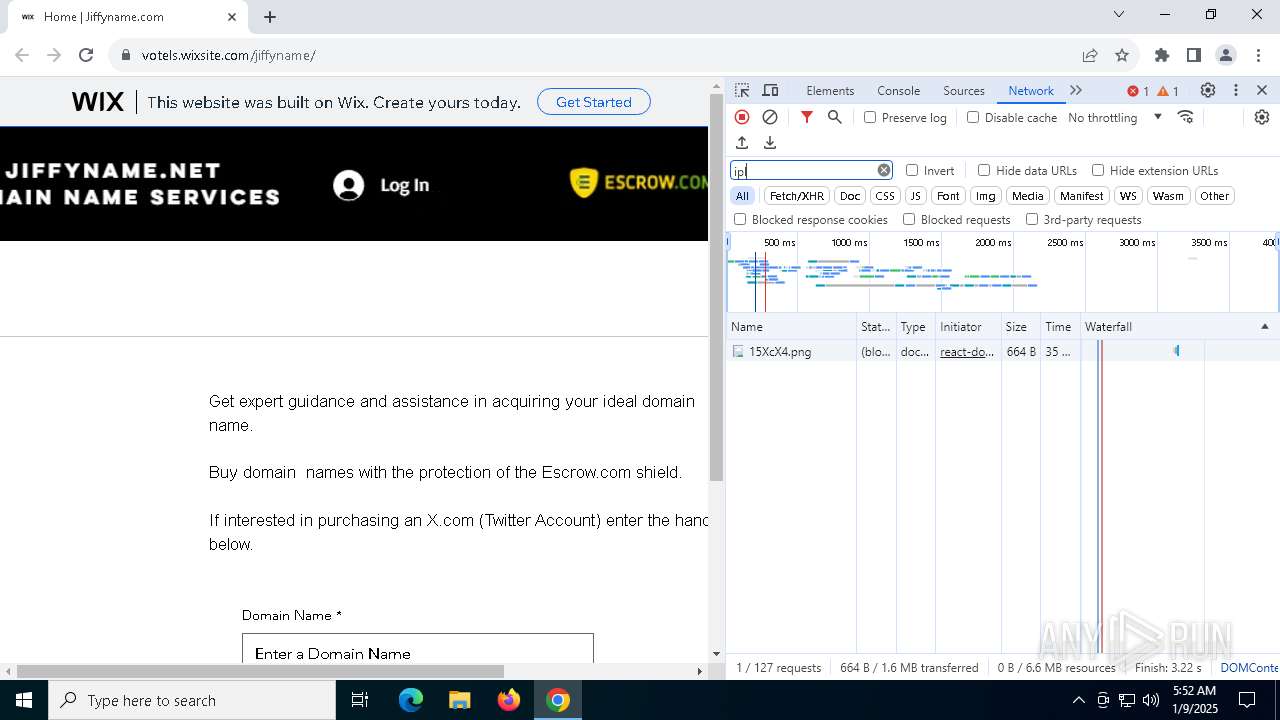Toggle the inspect element picker icon

742,90
